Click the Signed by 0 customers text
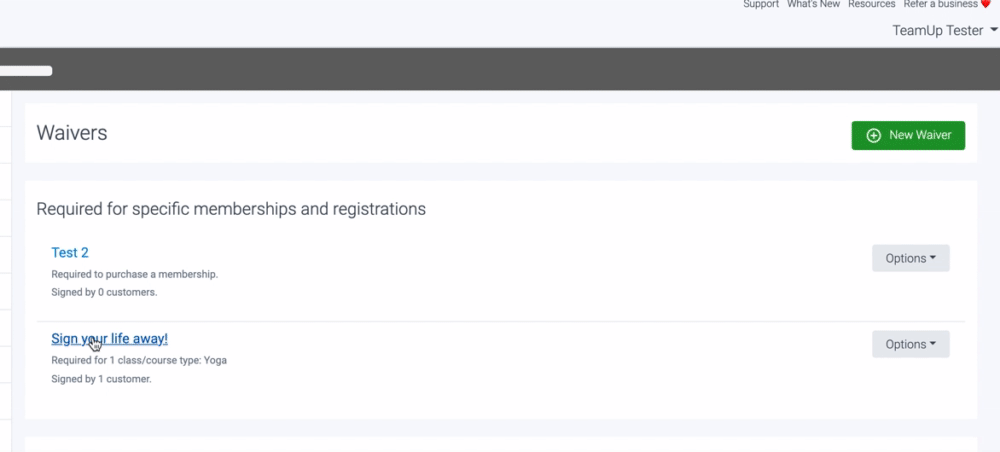1000x452 pixels. (104, 293)
